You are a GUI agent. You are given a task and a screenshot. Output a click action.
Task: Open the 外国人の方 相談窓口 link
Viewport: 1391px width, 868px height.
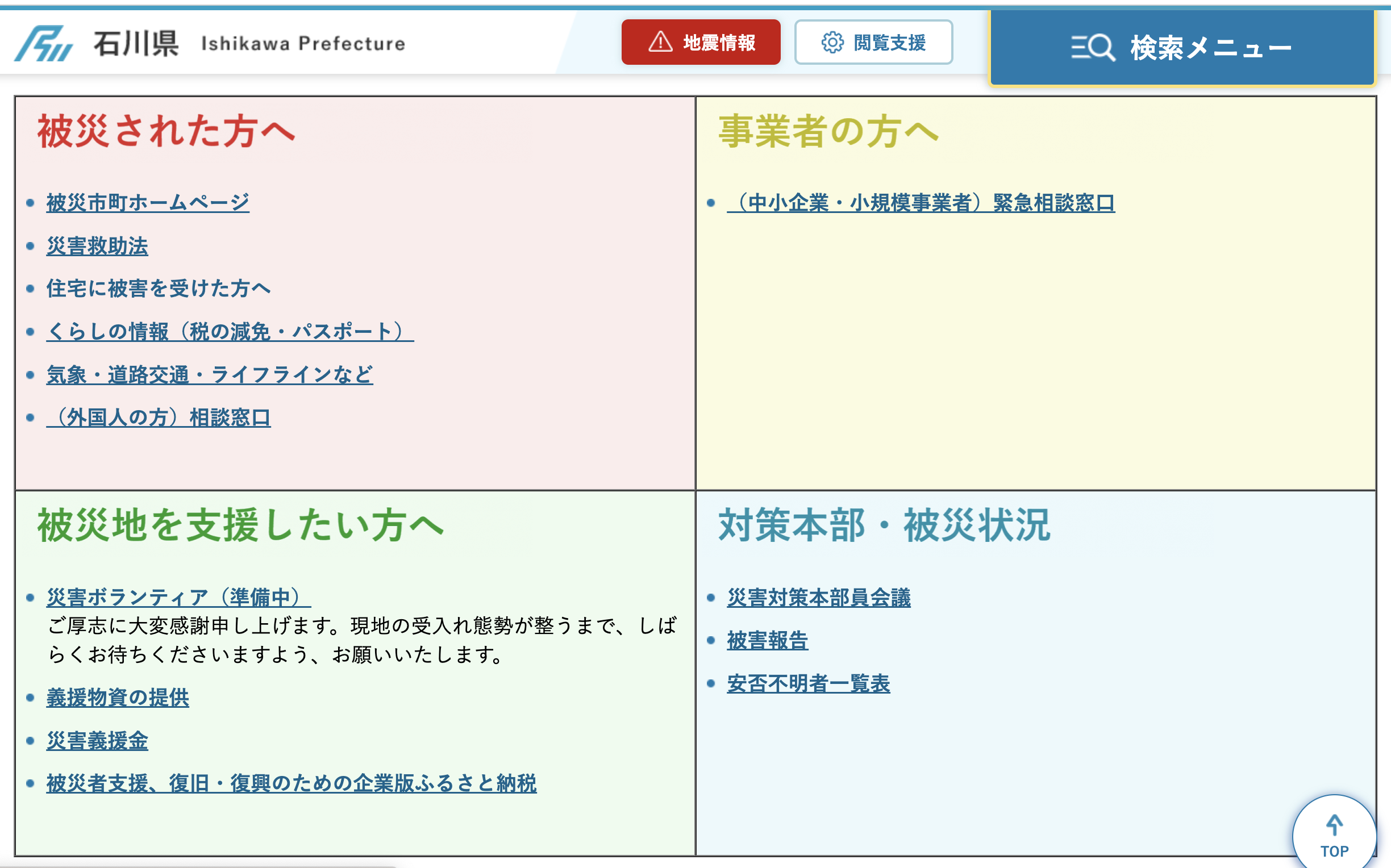(159, 418)
